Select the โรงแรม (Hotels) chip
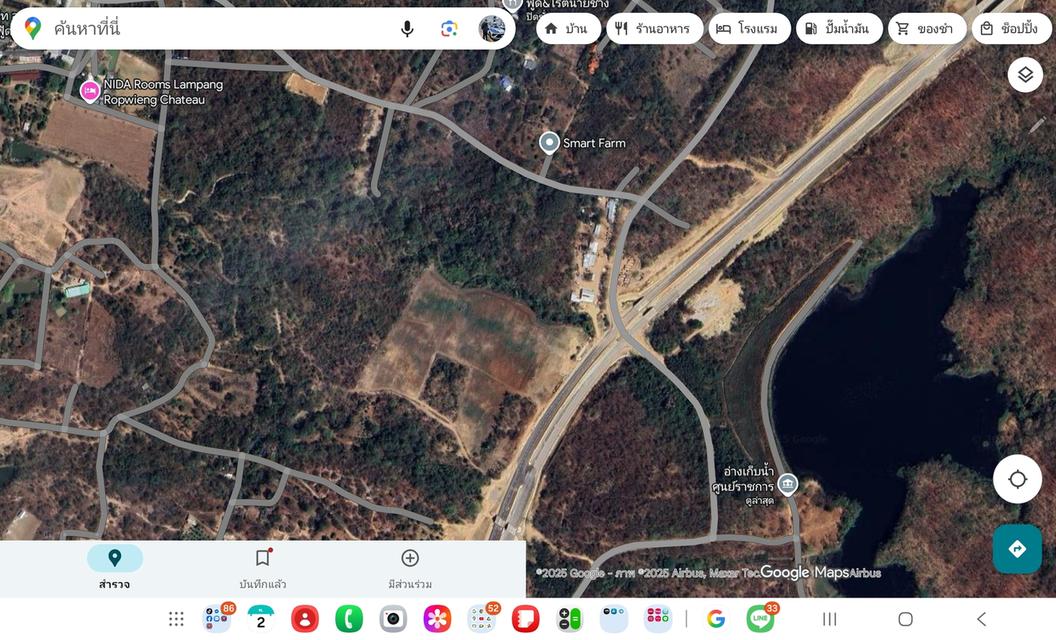Screen dimensions: 1056x640 [749, 28]
